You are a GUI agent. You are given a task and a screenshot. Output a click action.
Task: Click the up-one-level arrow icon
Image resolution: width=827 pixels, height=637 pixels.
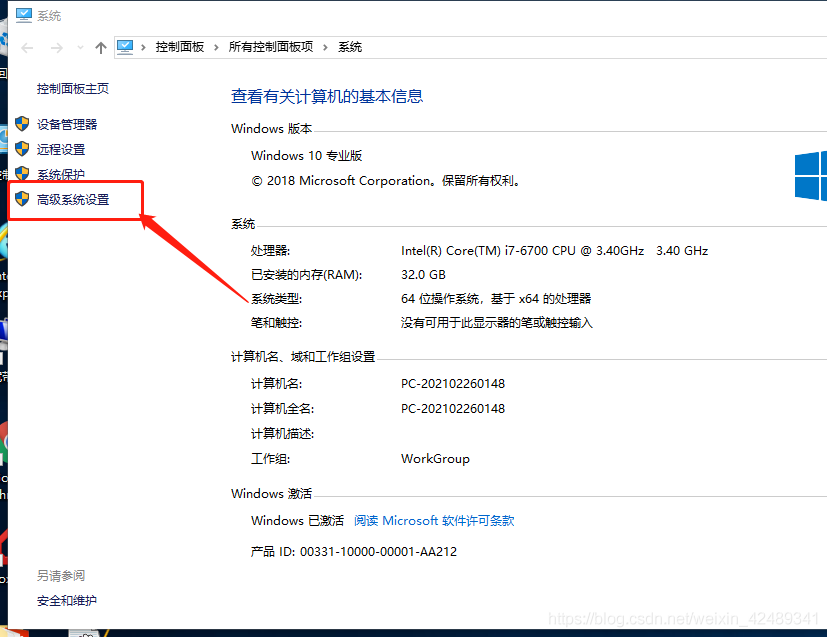point(101,46)
